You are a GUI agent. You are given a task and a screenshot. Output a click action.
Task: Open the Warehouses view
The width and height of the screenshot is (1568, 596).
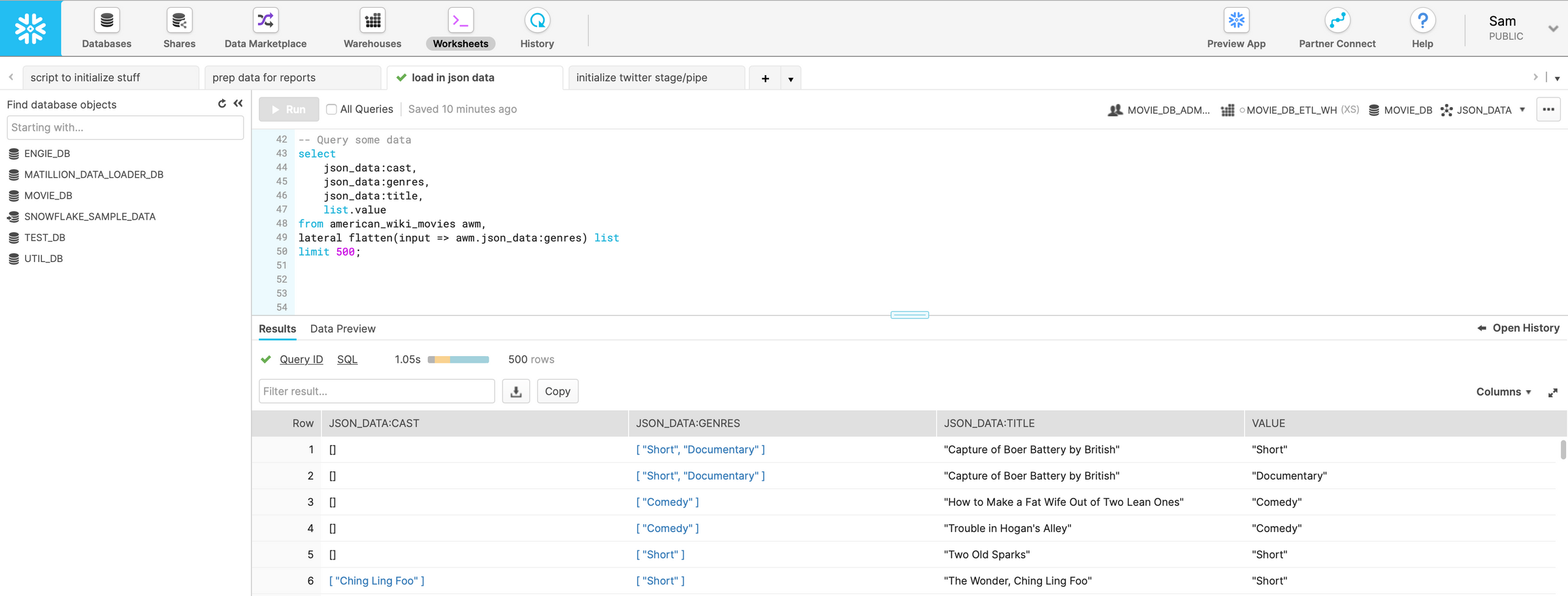pyautogui.click(x=372, y=27)
